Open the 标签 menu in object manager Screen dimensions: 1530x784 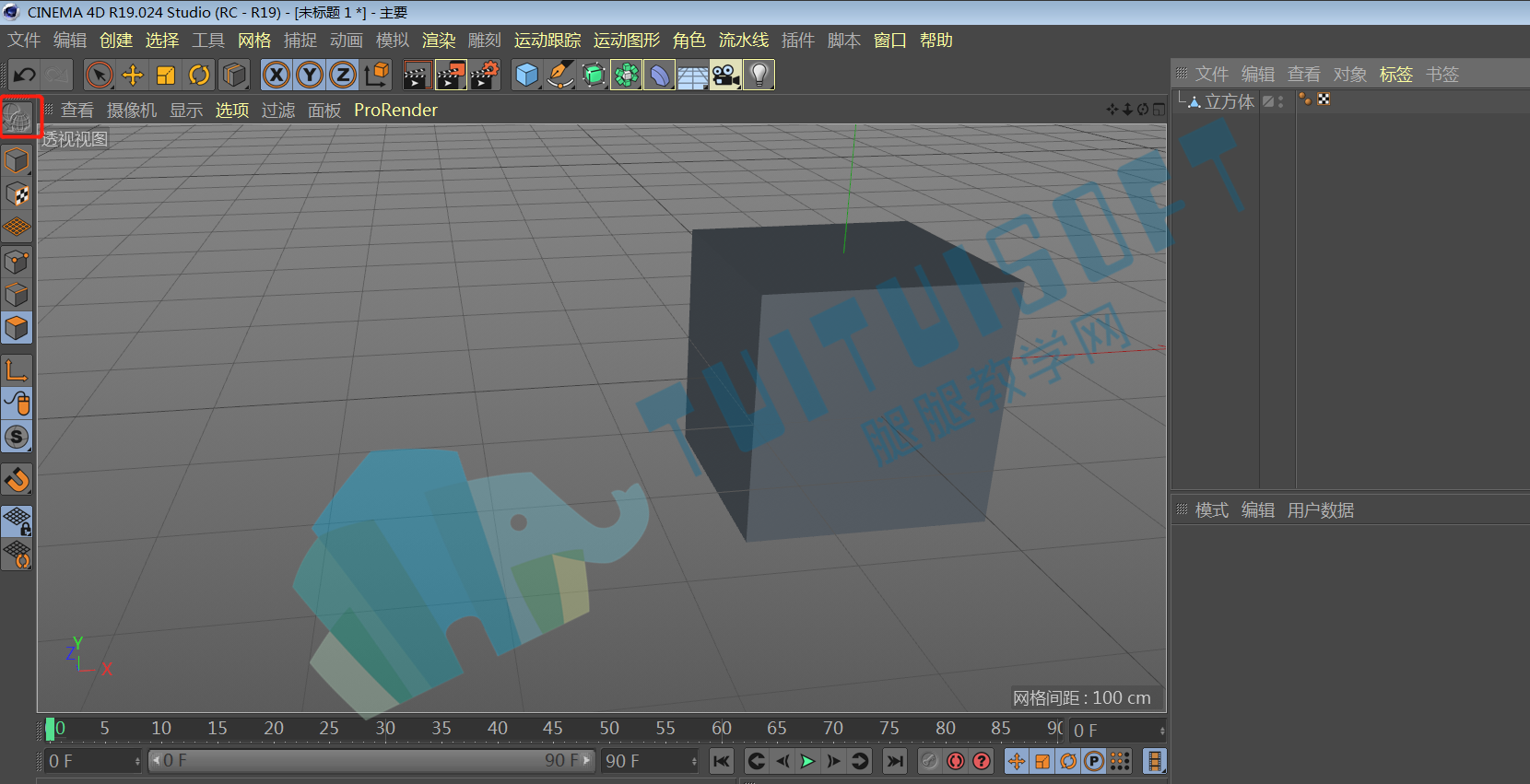pyautogui.click(x=1395, y=75)
